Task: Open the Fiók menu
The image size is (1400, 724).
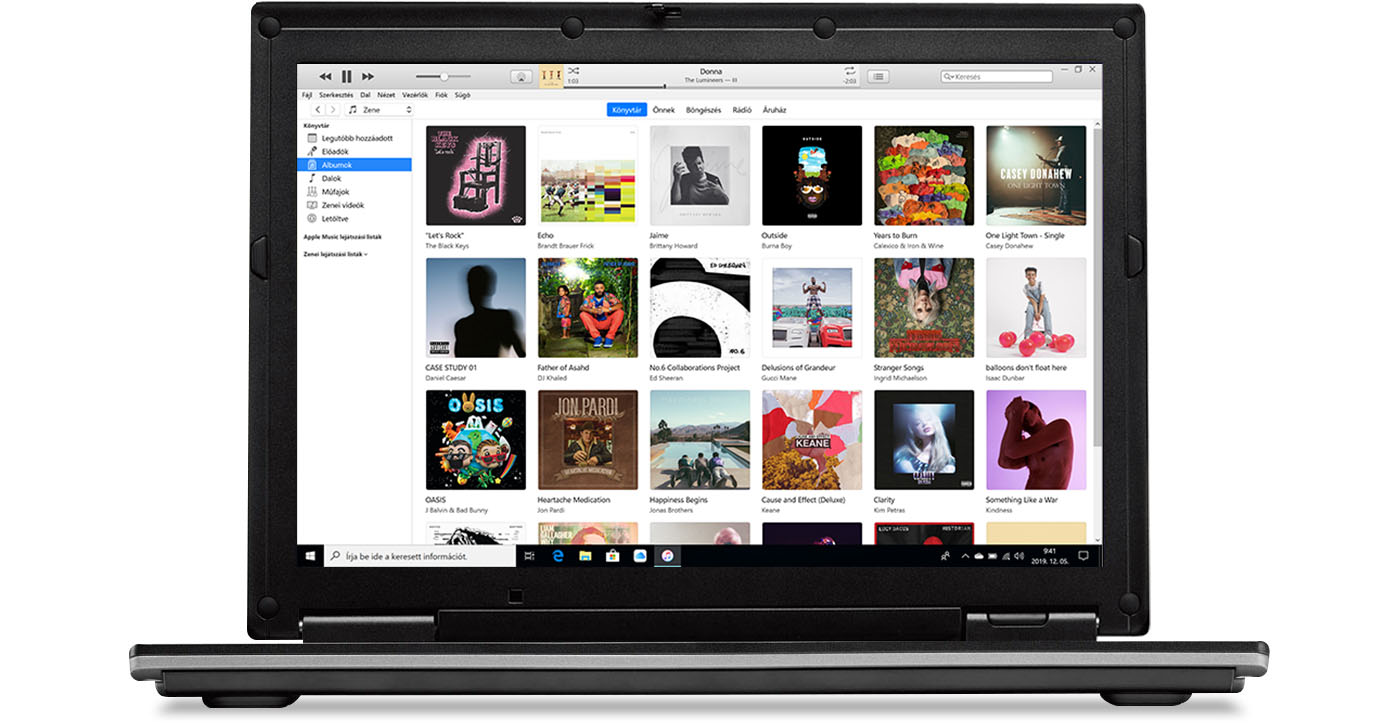Action: point(441,95)
